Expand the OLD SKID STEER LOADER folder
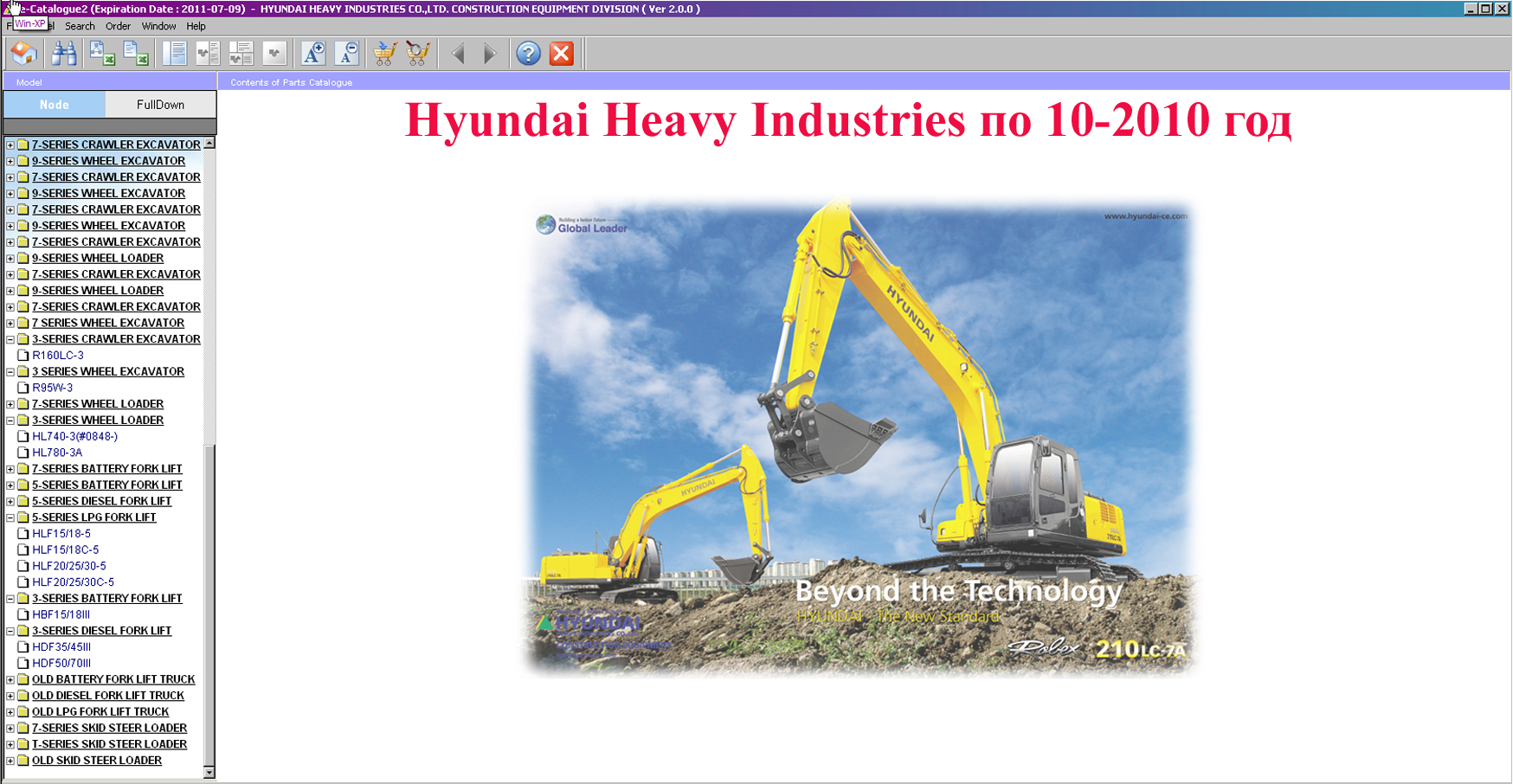Image resolution: width=1513 pixels, height=784 pixels. pos(10,761)
